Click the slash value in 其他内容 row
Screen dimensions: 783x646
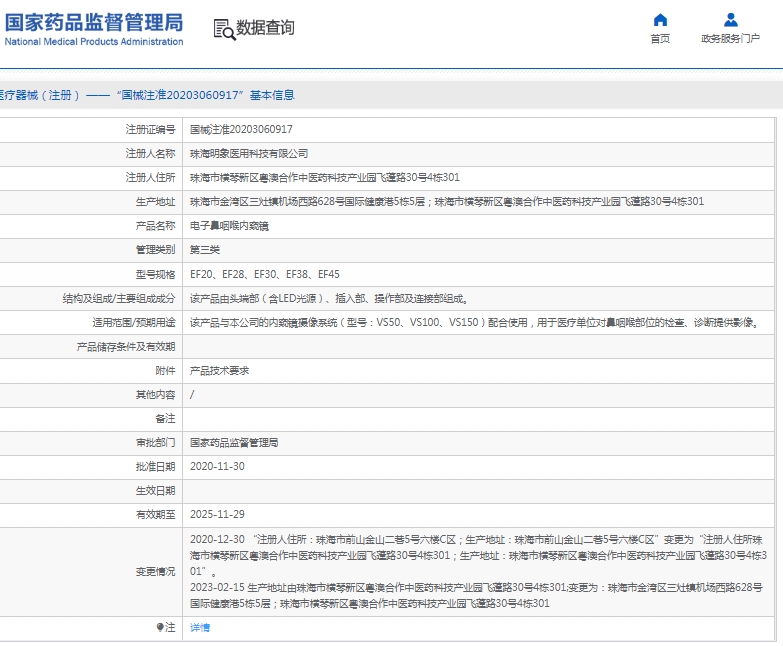[x=192, y=395]
